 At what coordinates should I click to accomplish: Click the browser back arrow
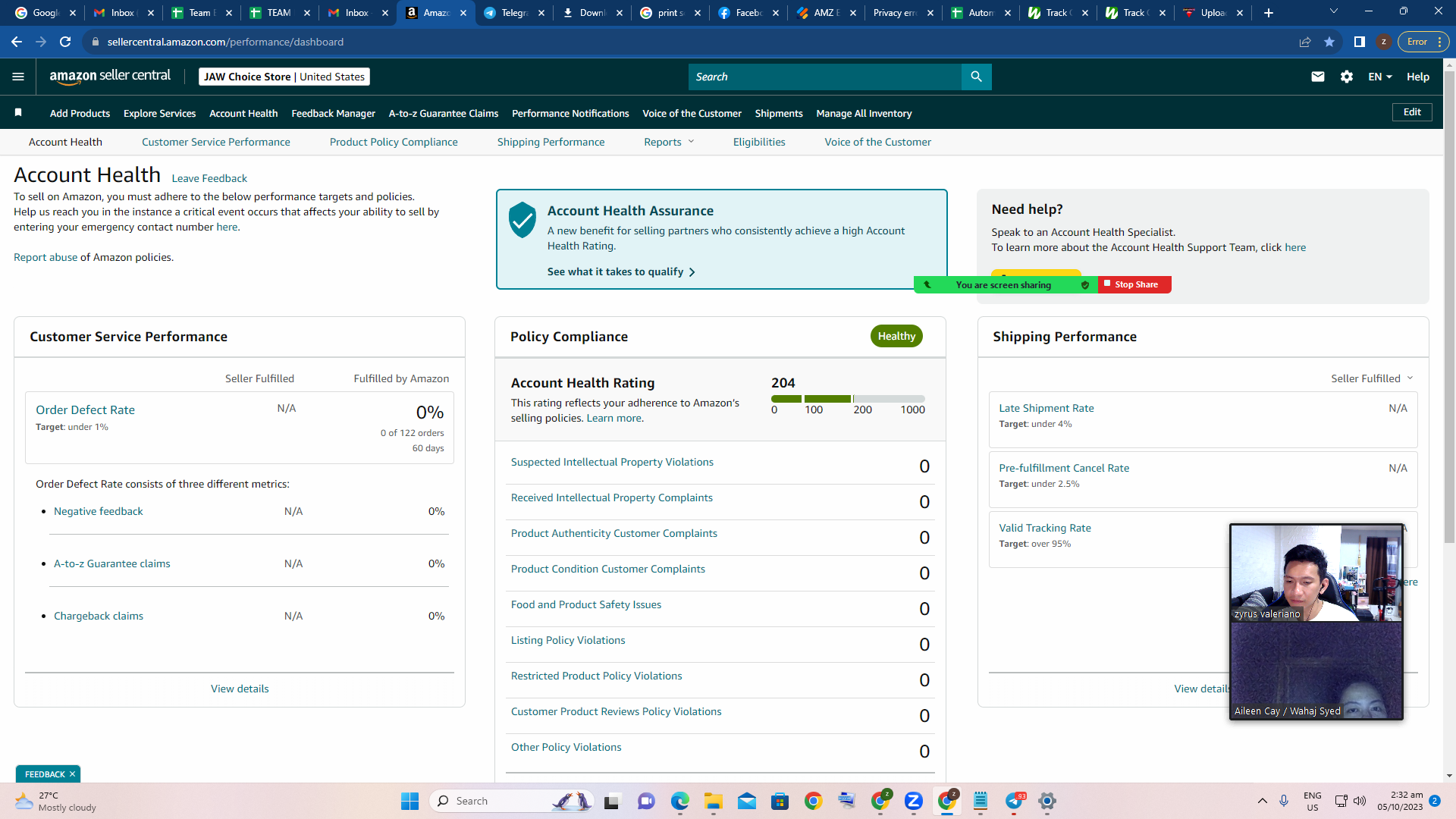(17, 42)
